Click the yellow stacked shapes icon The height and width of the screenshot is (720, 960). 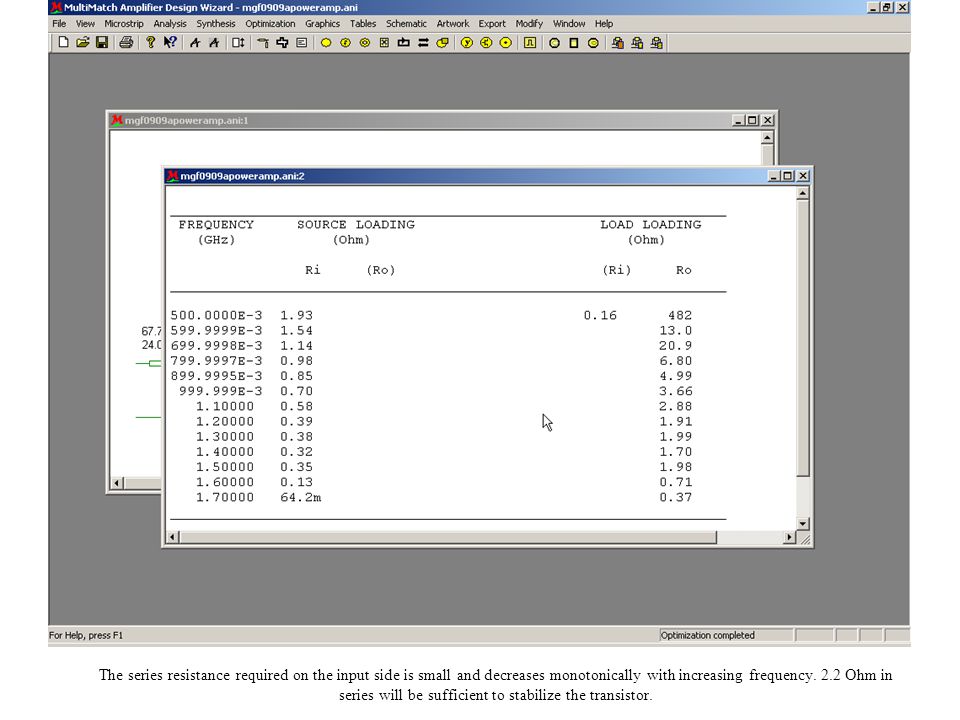click(x=443, y=43)
